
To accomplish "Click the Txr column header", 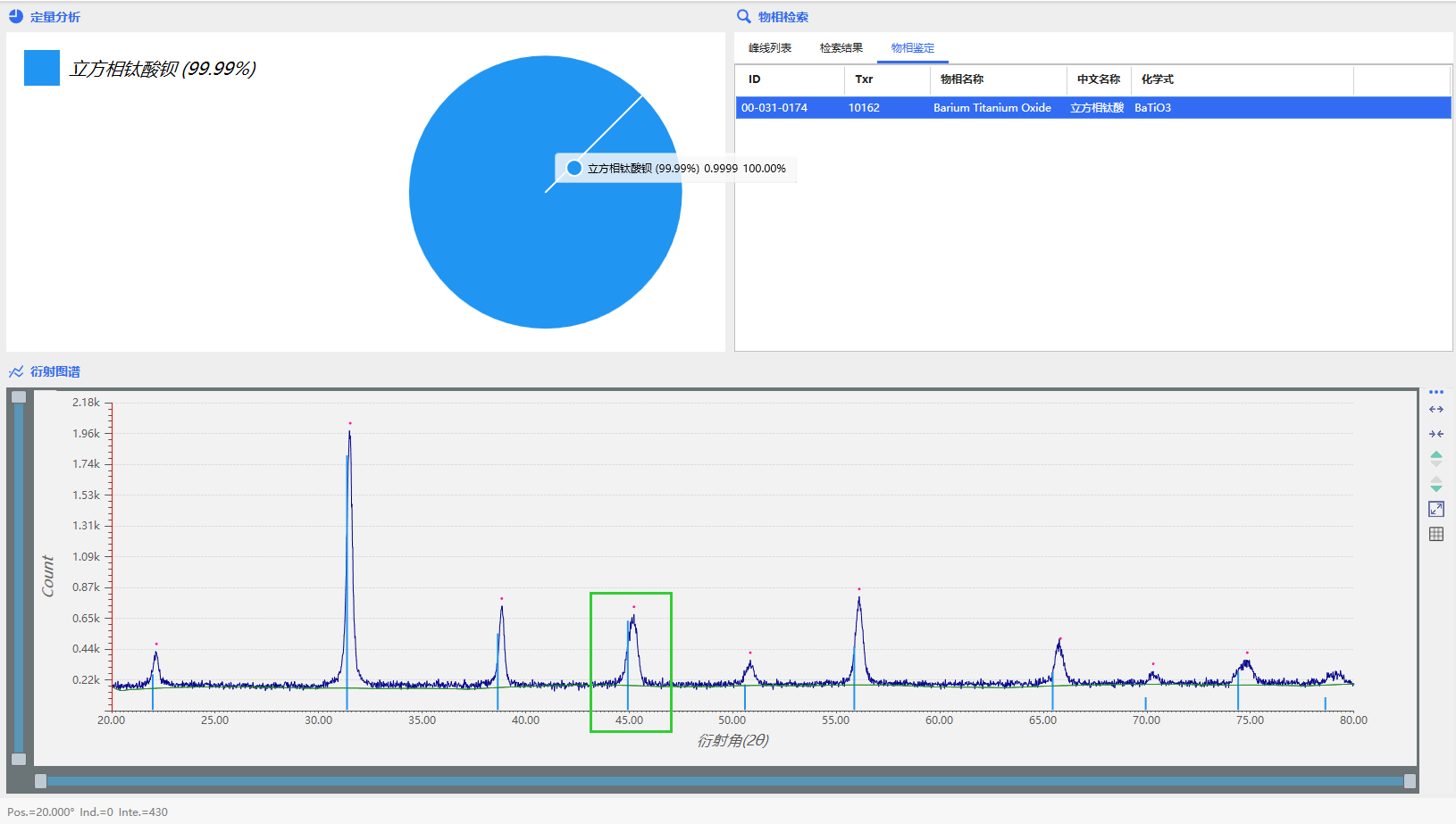I will coord(863,79).
